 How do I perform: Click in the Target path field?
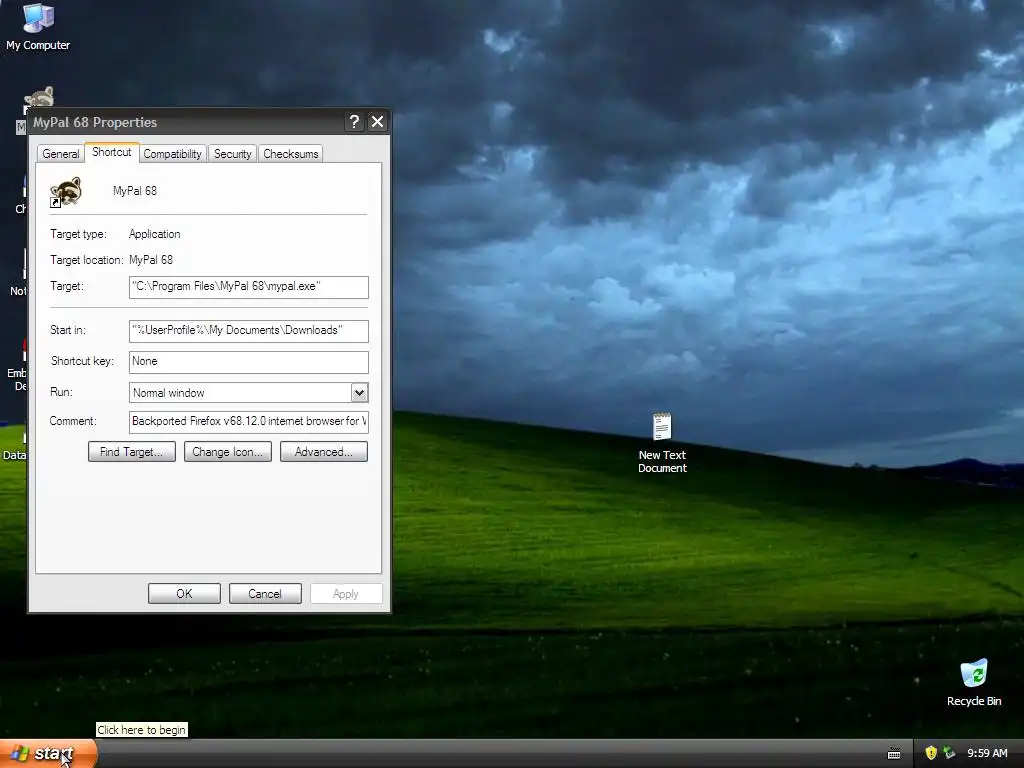249,287
